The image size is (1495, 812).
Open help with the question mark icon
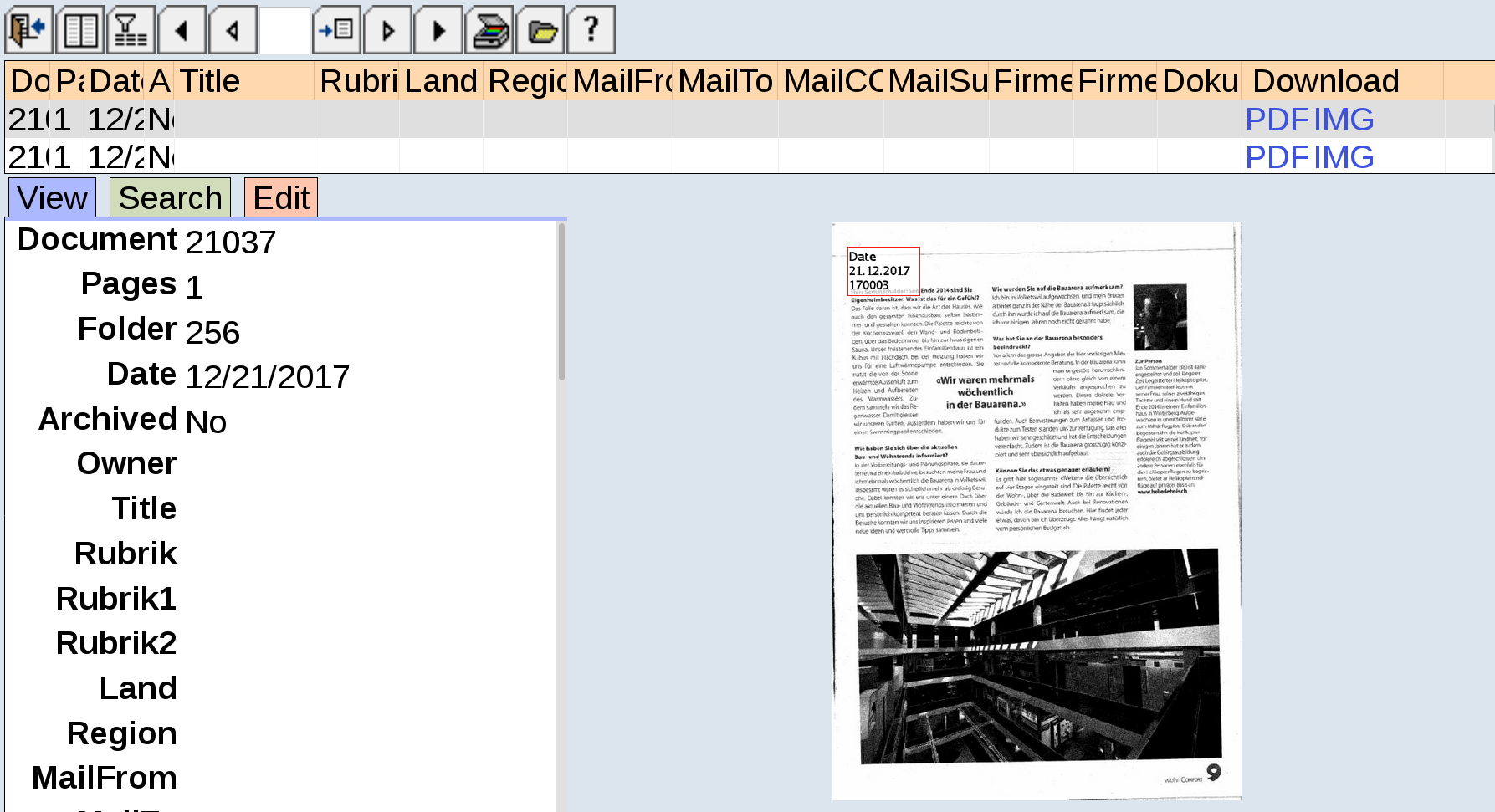(591, 31)
